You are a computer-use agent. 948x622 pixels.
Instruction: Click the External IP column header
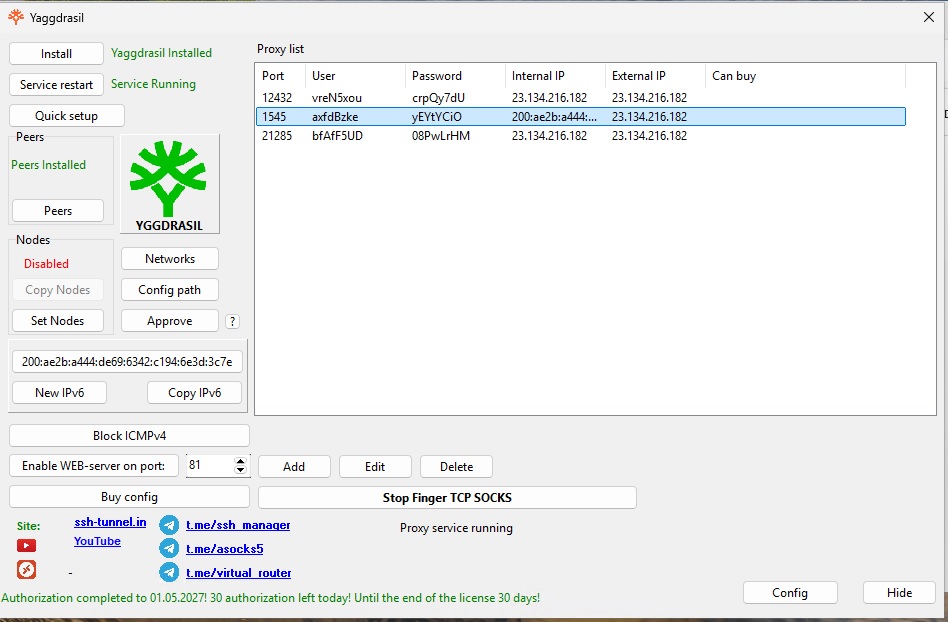click(x=640, y=76)
